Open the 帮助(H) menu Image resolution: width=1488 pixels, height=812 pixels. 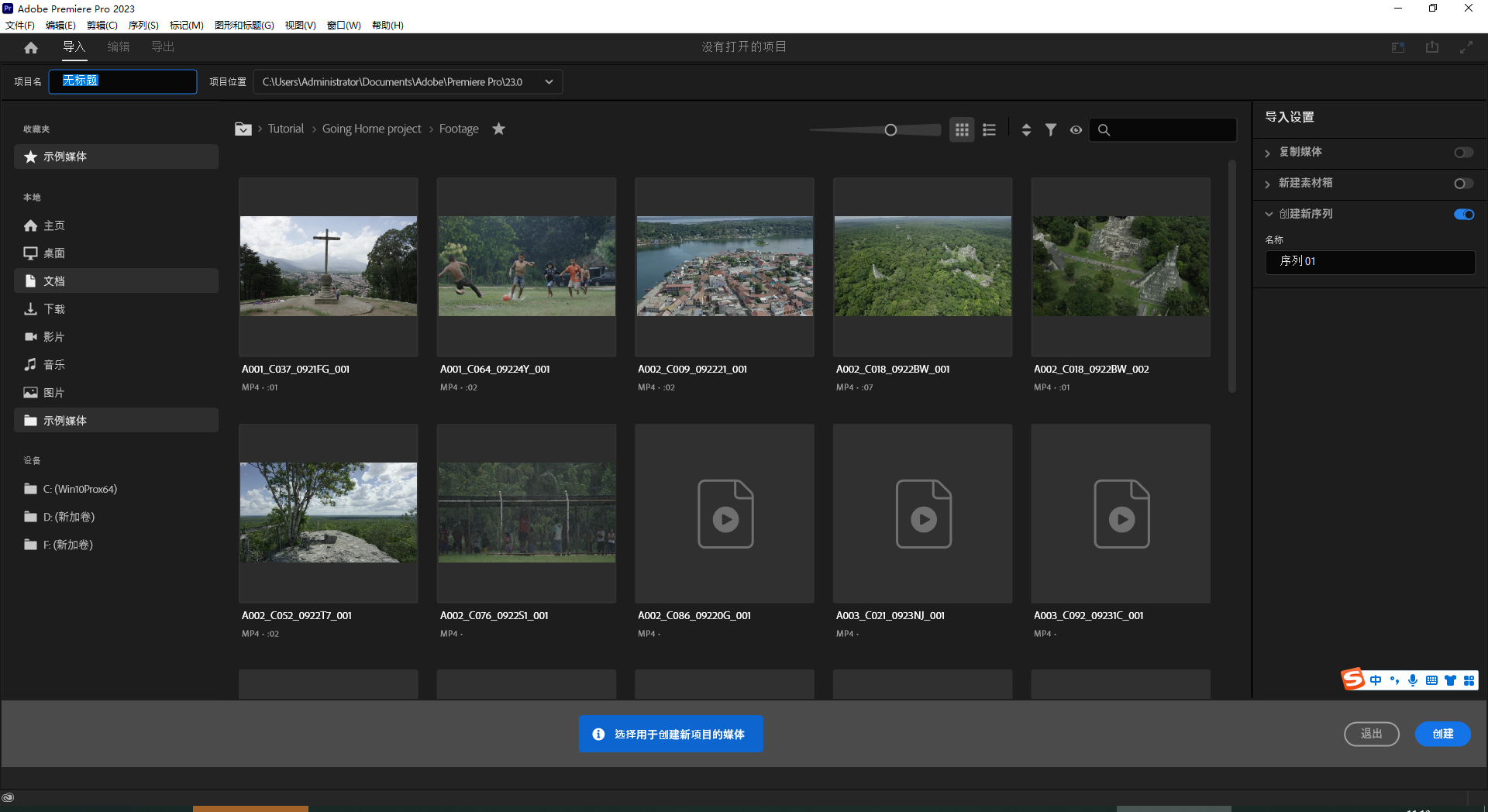387,26
